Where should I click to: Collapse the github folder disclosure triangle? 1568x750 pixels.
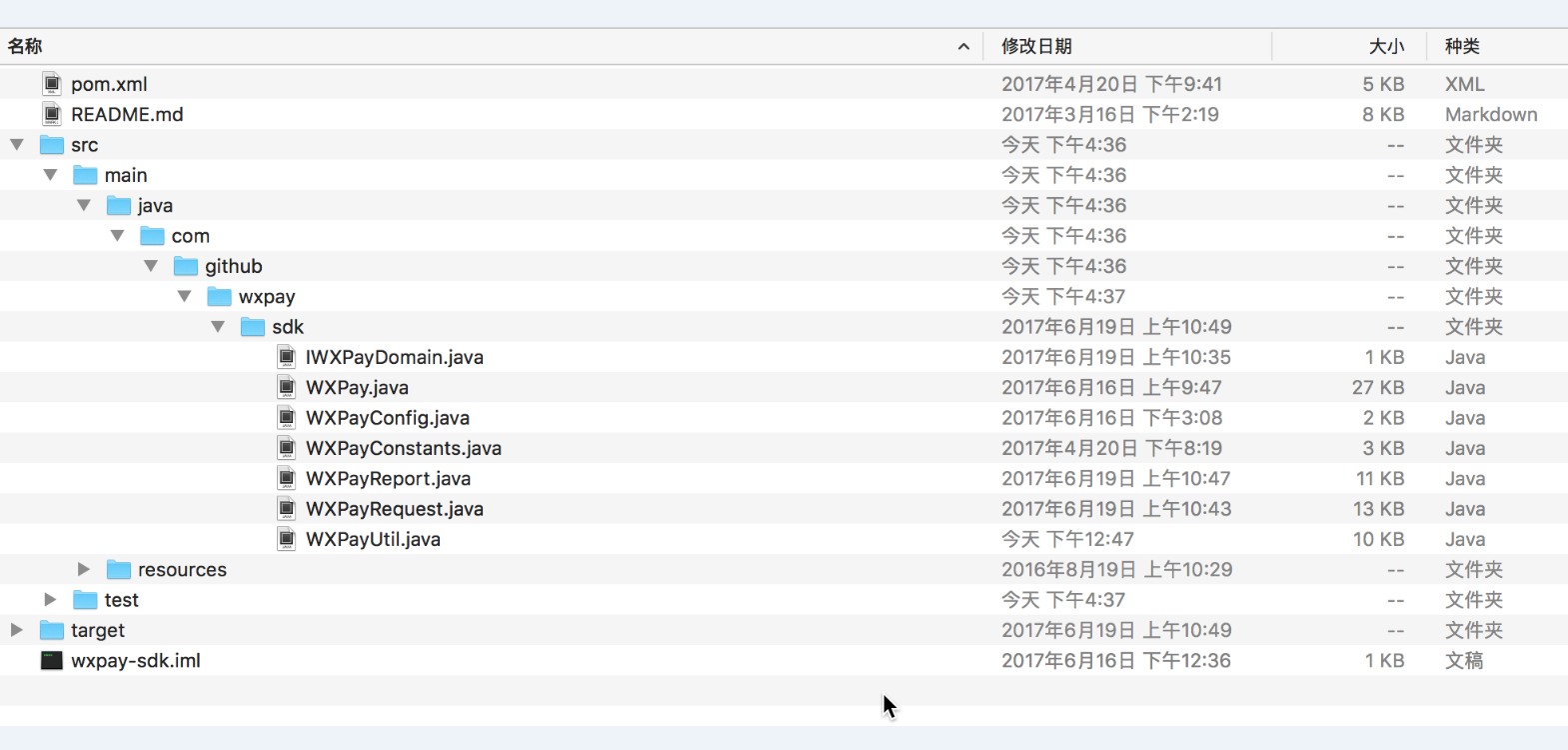pos(151,266)
